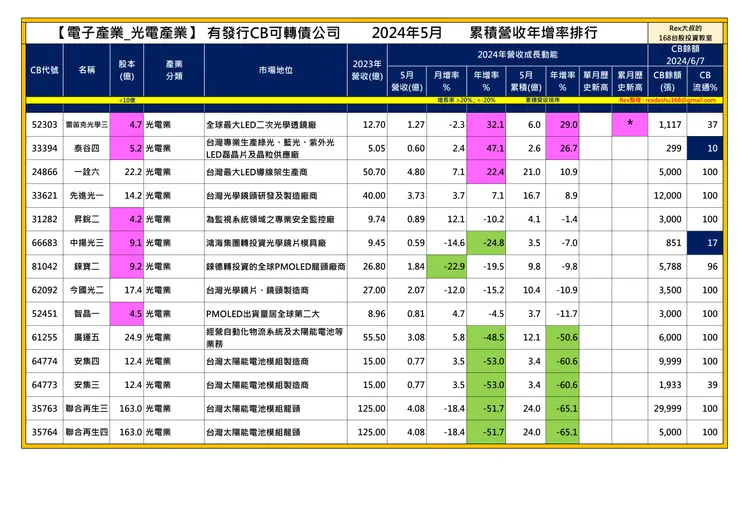Click the dark blue 10 CB circulation cell
The width and height of the screenshot is (740, 523).
click(x=705, y=148)
